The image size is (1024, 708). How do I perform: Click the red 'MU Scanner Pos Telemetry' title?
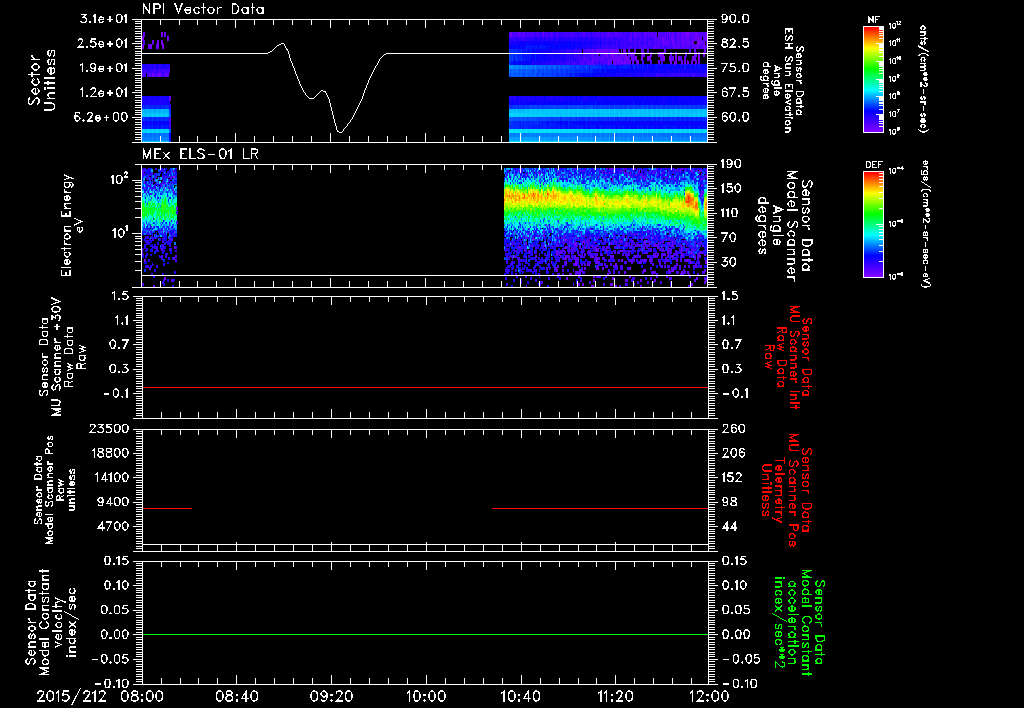[x=786, y=490]
